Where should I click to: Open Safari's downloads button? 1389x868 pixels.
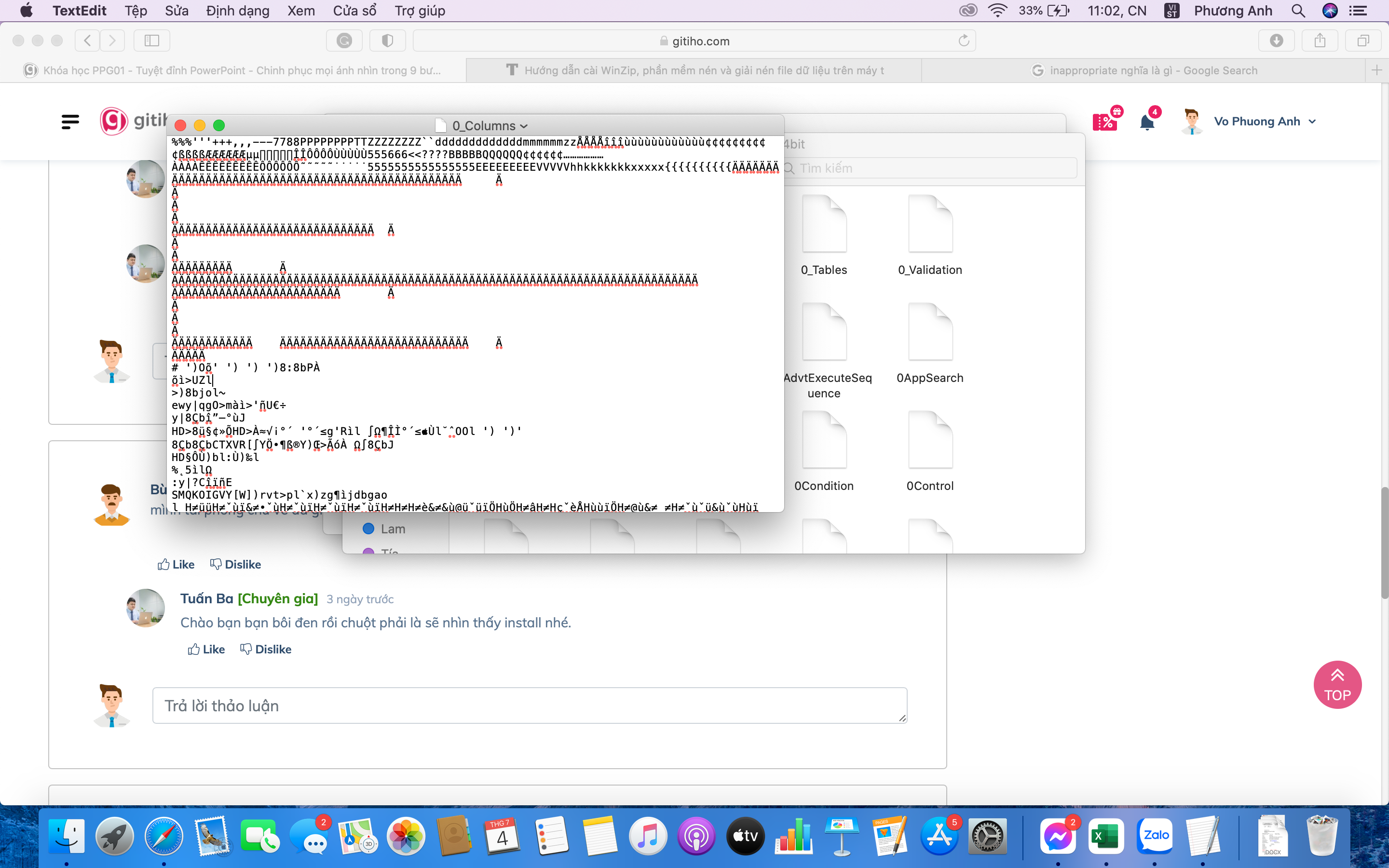coord(1277,41)
